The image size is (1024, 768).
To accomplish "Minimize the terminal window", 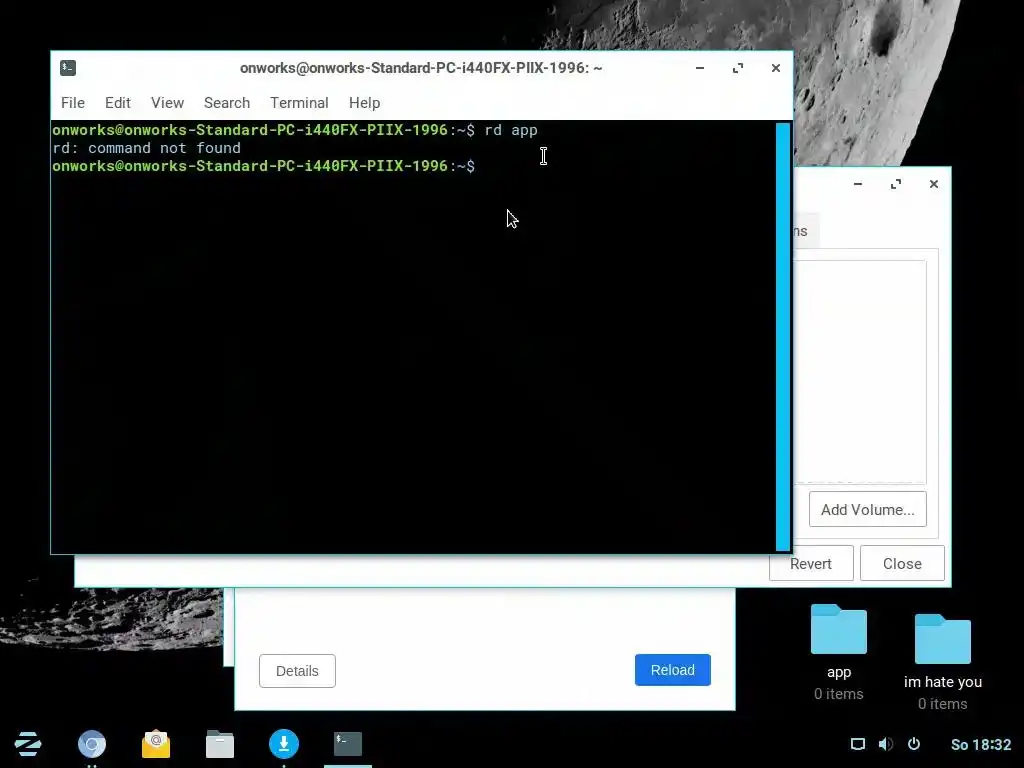I will tap(700, 68).
